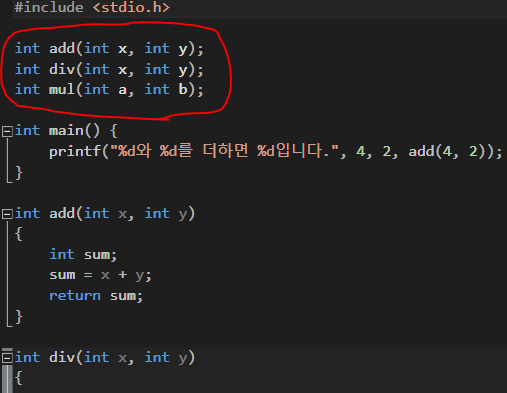Click 'mul' in the mul prototype declaration
The width and height of the screenshot is (507, 393).
pos(62,89)
